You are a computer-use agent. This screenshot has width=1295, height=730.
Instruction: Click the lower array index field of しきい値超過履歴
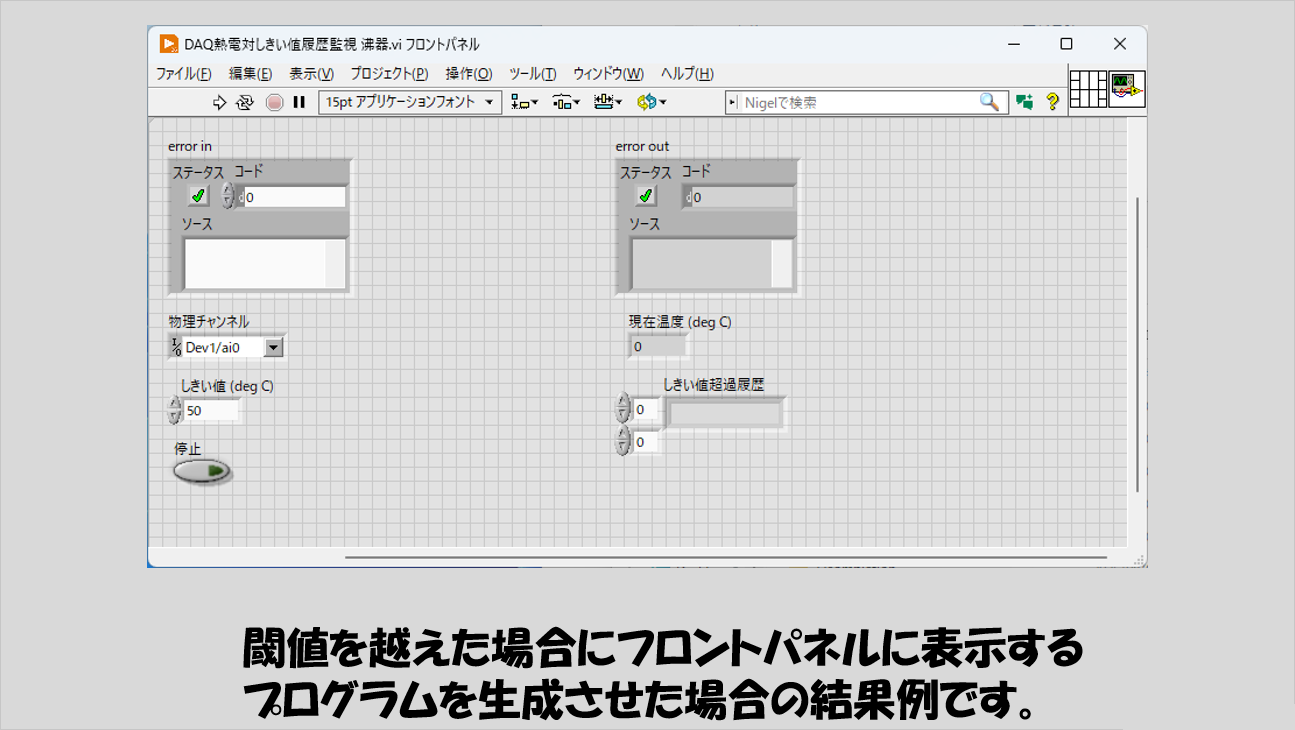(646, 441)
